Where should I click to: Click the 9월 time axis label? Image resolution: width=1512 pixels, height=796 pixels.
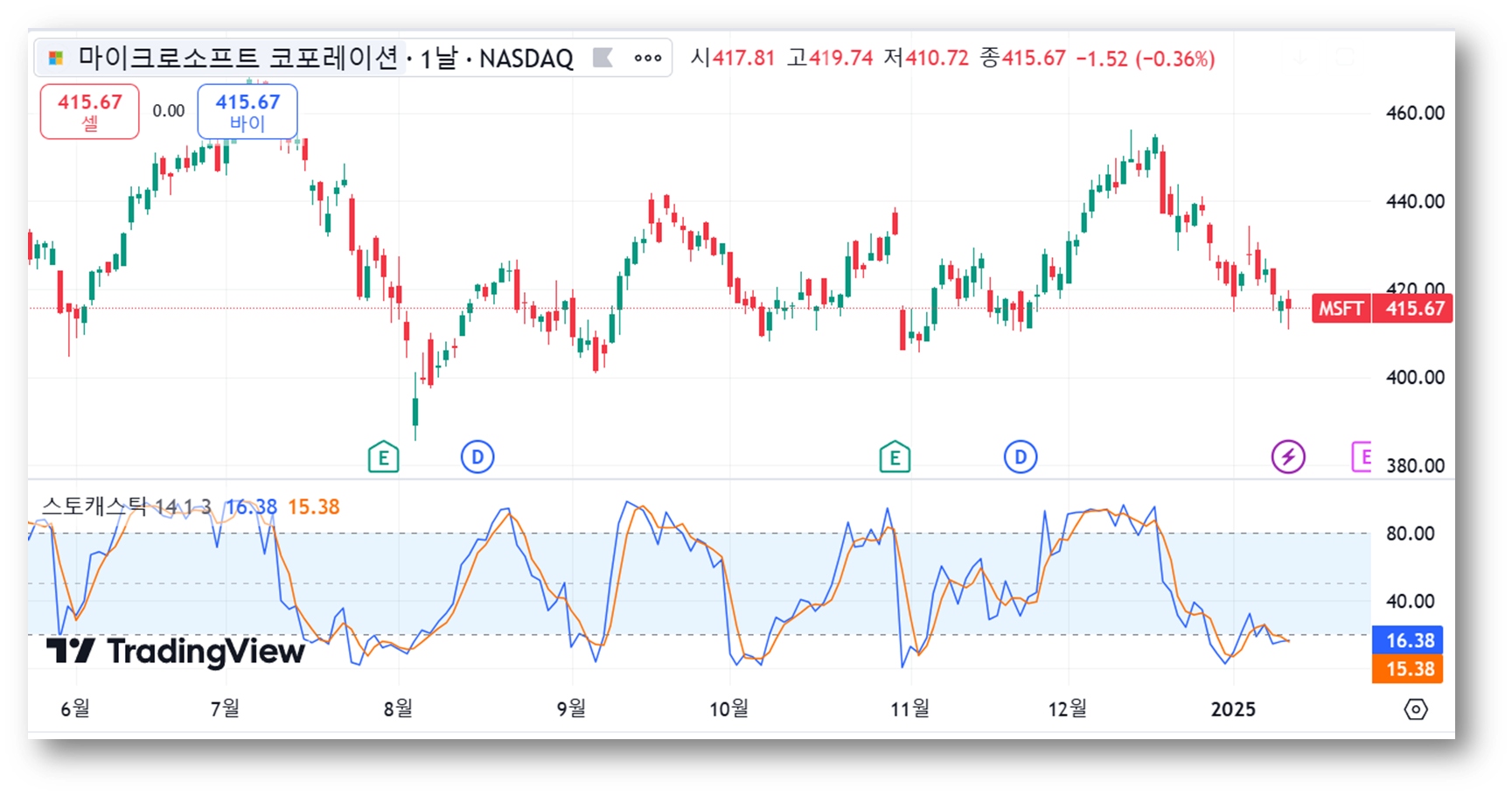(x=571, y=709)
